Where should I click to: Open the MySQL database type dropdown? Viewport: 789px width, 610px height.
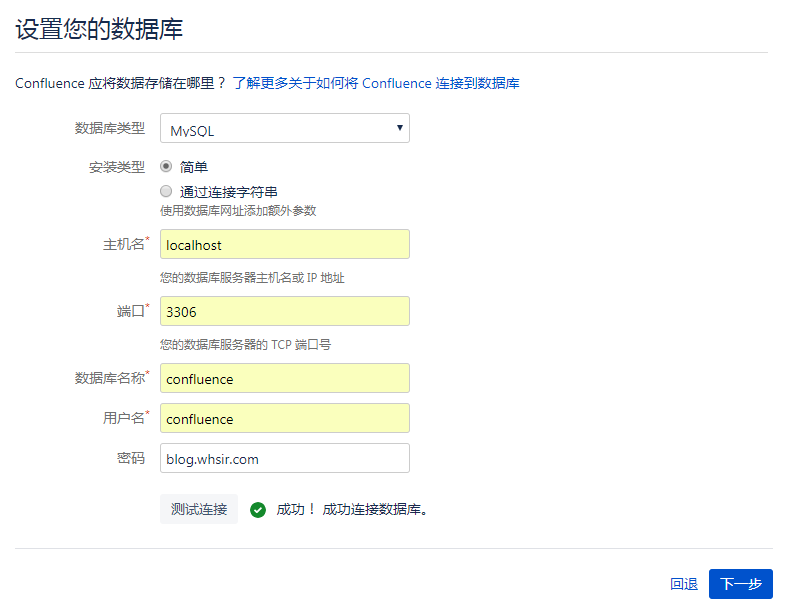click(x=285, y=128)
